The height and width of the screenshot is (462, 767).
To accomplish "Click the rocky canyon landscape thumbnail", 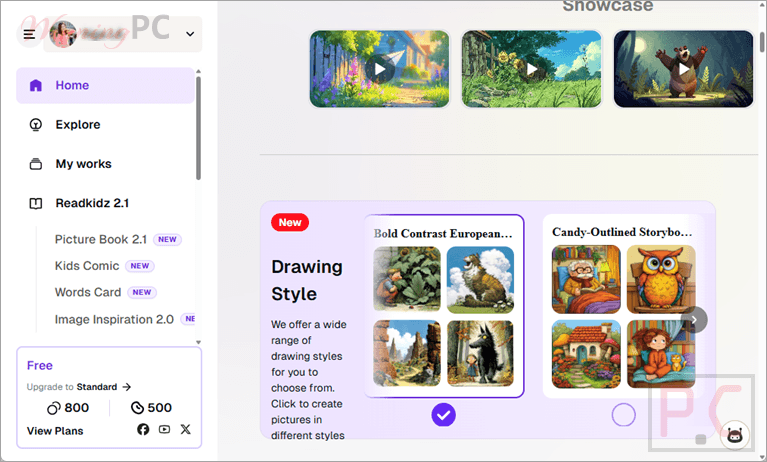I will 406,353.
